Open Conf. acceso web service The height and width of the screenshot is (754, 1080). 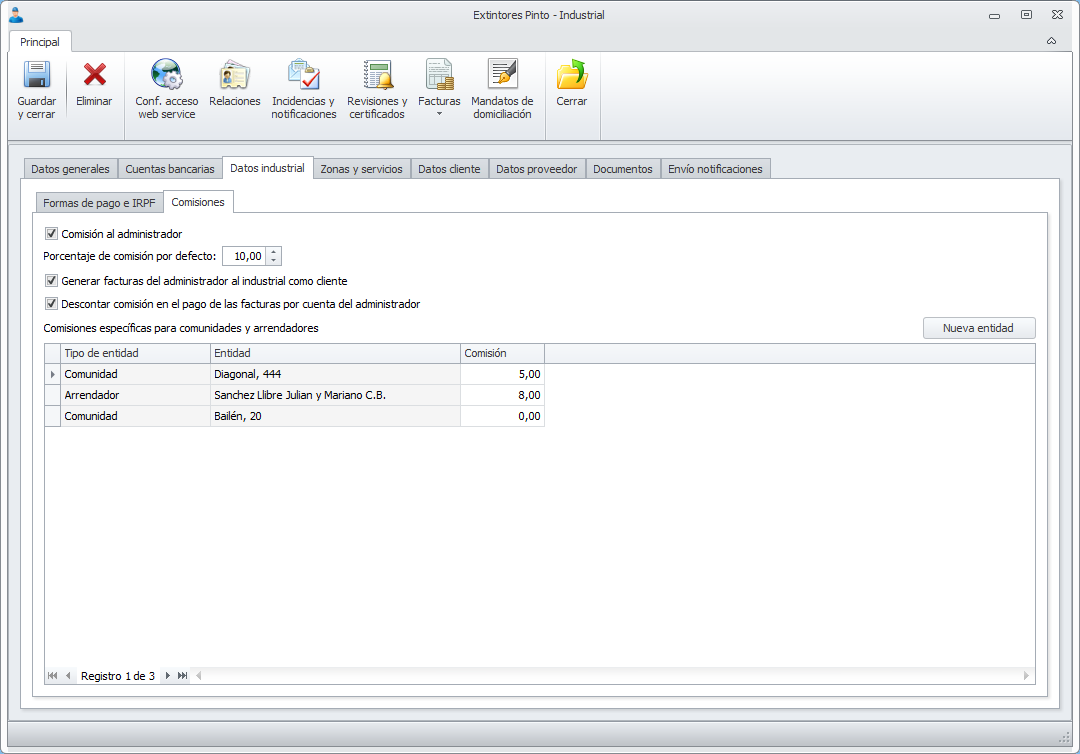pos(167,90)
